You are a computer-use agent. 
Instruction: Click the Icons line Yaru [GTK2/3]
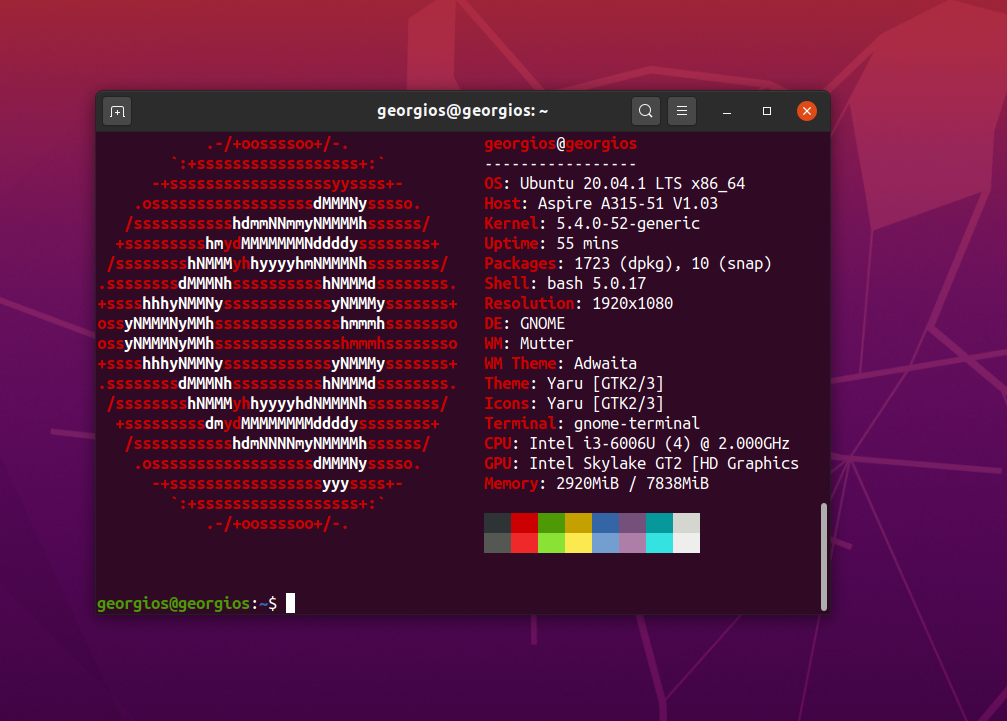point(574,403)
